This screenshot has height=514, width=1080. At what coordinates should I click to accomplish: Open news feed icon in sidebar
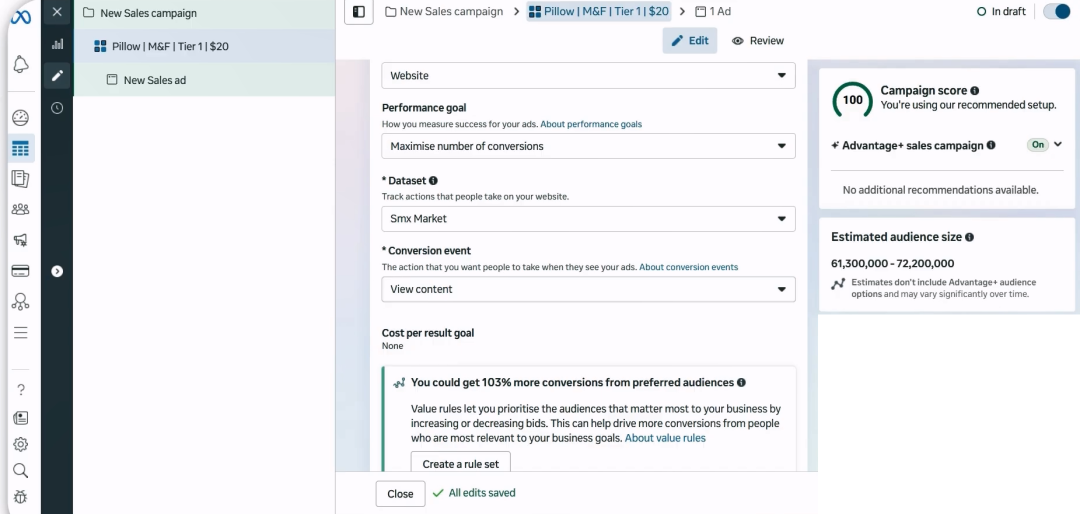pos(21,418)
